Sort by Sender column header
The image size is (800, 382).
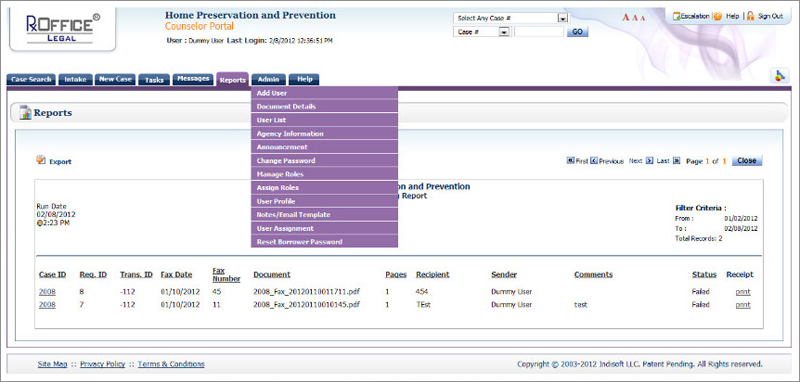pos(504,274)
